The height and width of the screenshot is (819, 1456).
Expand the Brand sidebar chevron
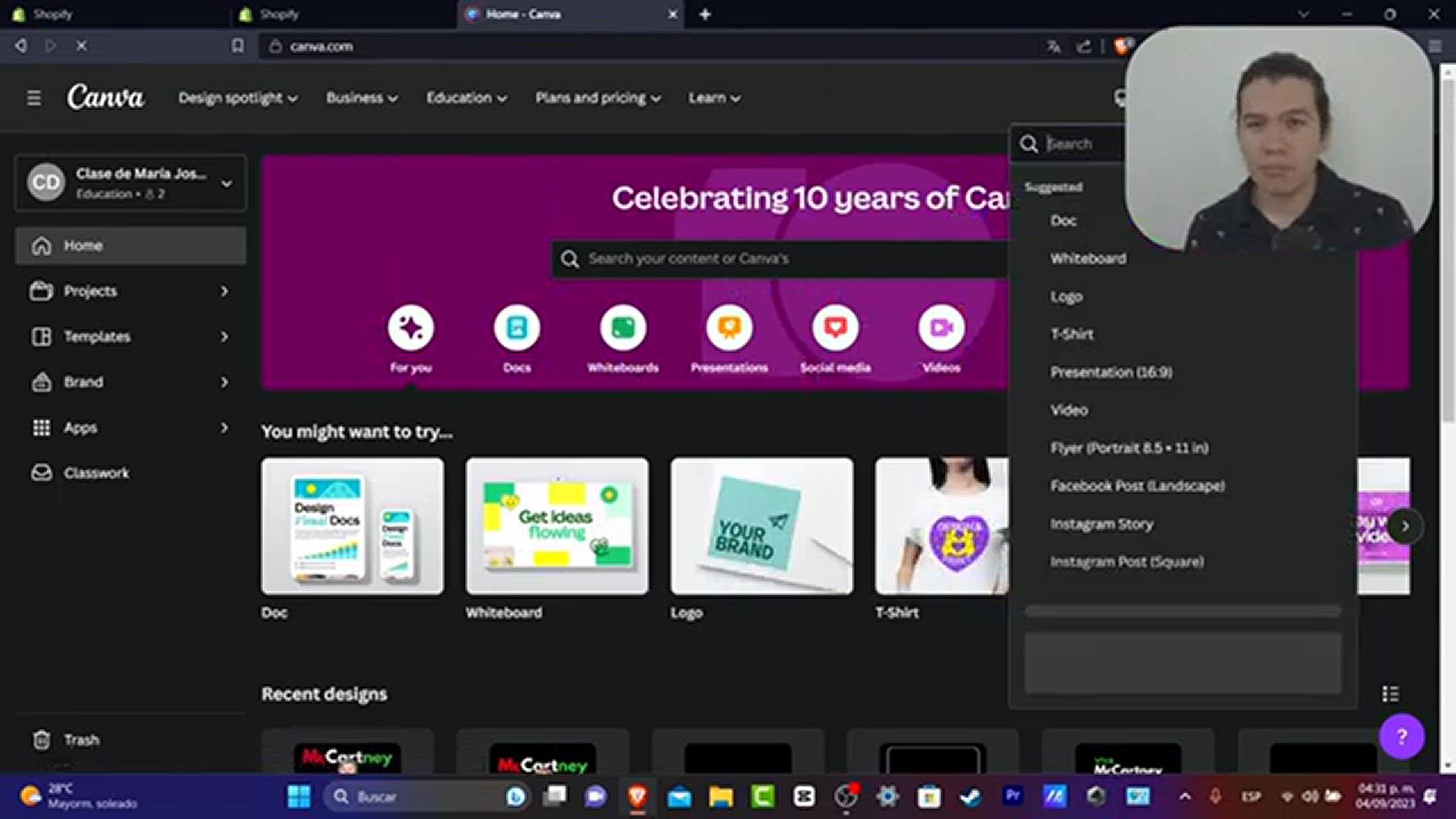[x=224, y=382]
